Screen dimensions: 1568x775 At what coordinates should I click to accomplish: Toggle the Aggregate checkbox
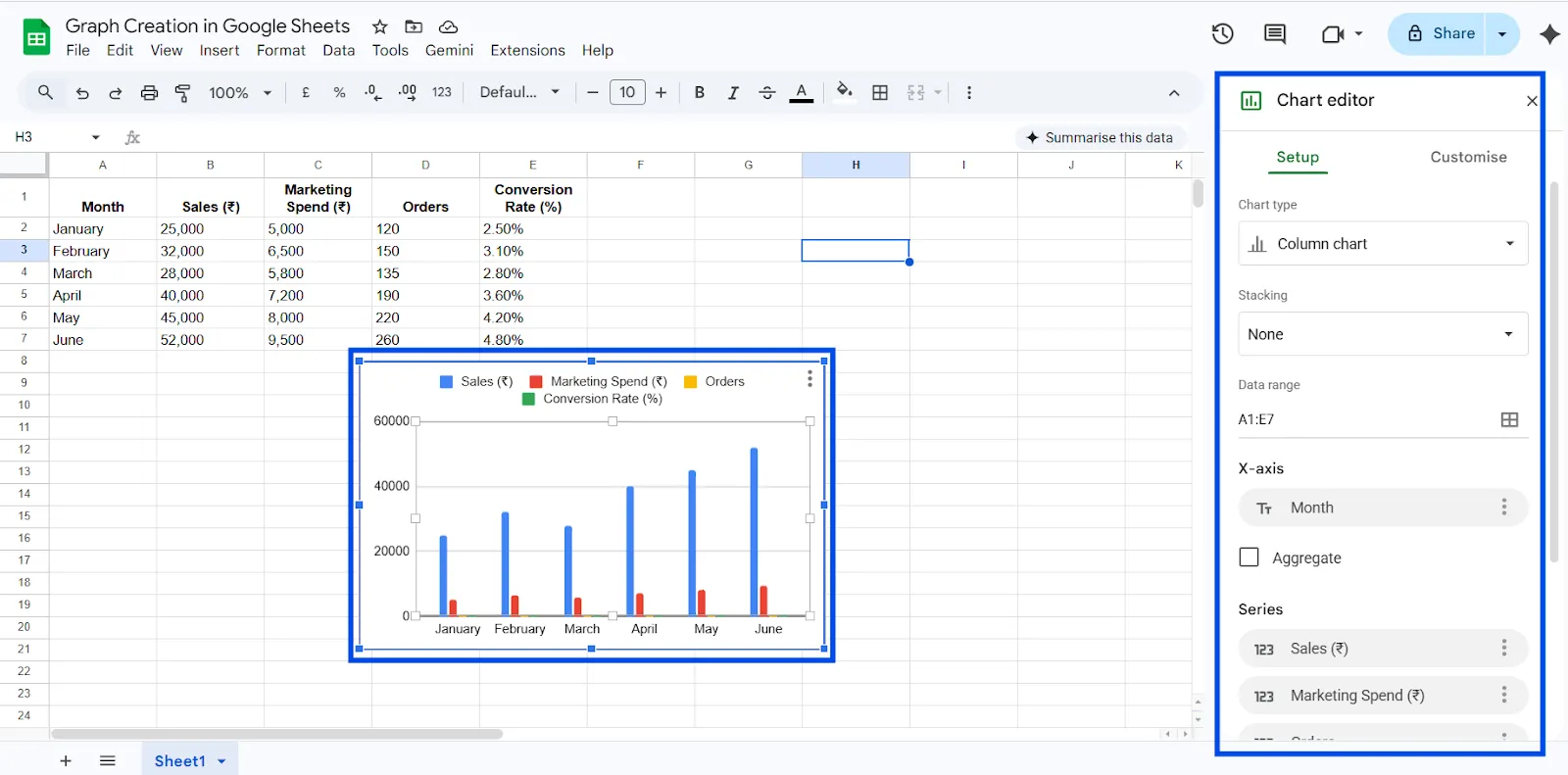[x=1249, y=557]
